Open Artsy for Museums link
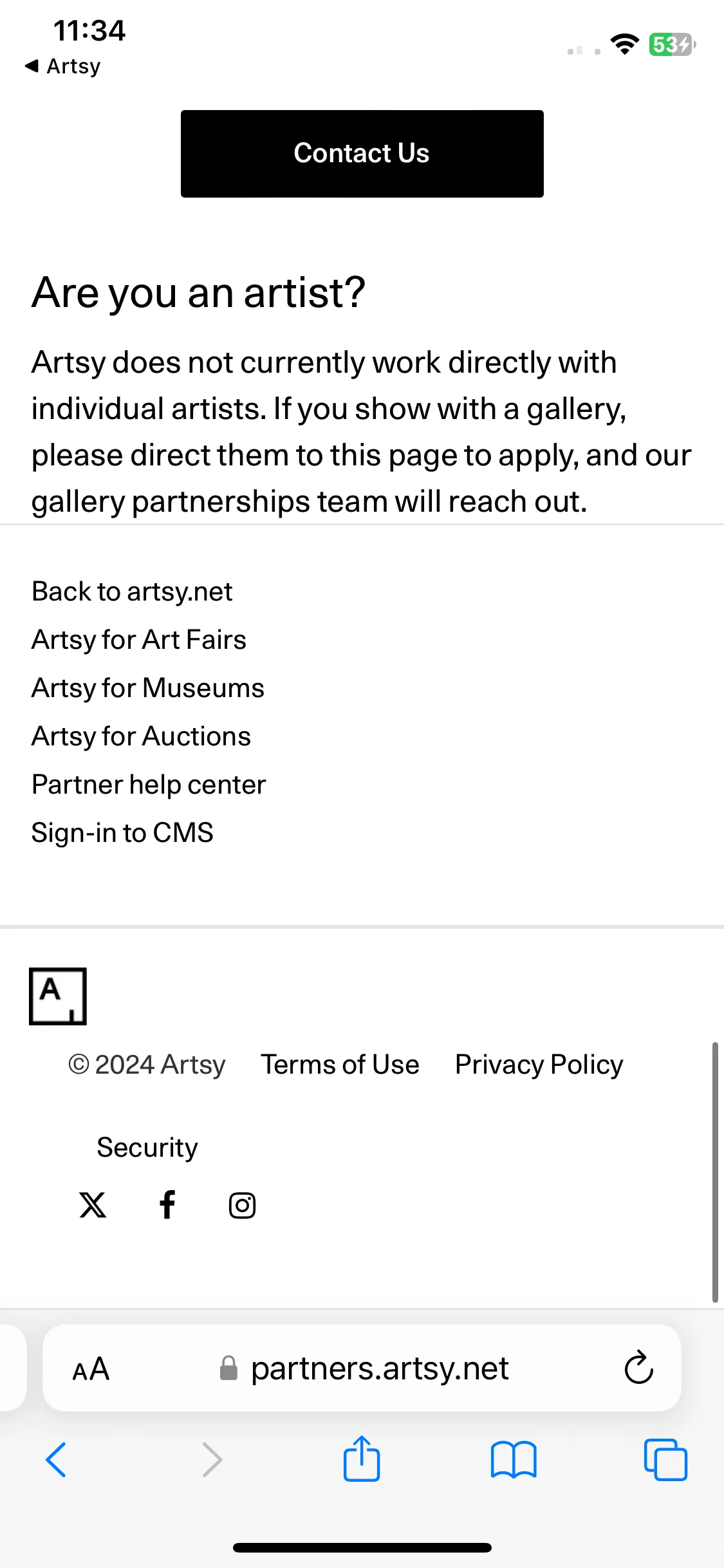This screenshot has height=1568, width=724. point(148,687)
